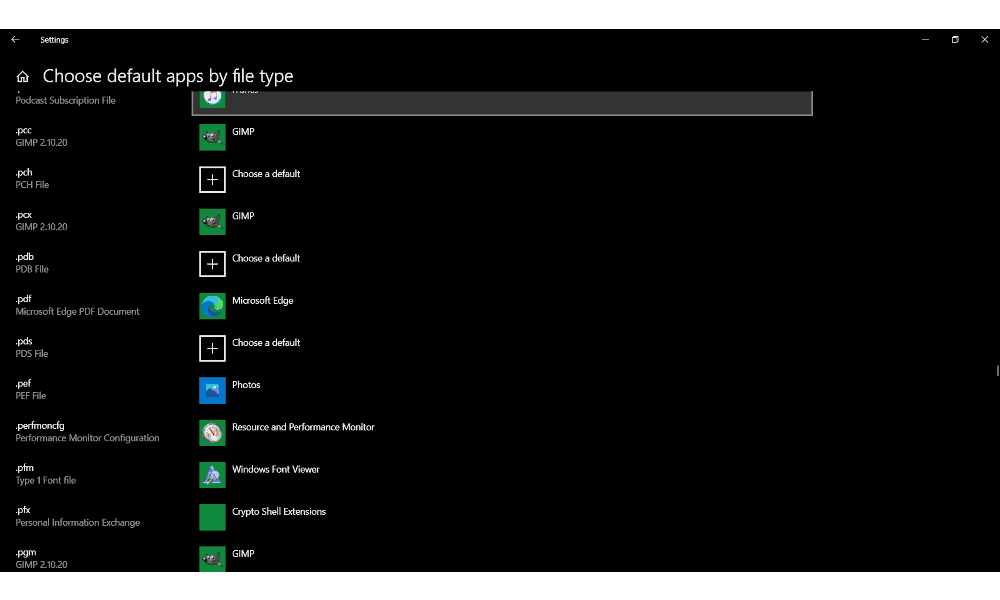
Task: Click the Performance Monitor icon for .perfmoncfg
Action: point(212,433)
